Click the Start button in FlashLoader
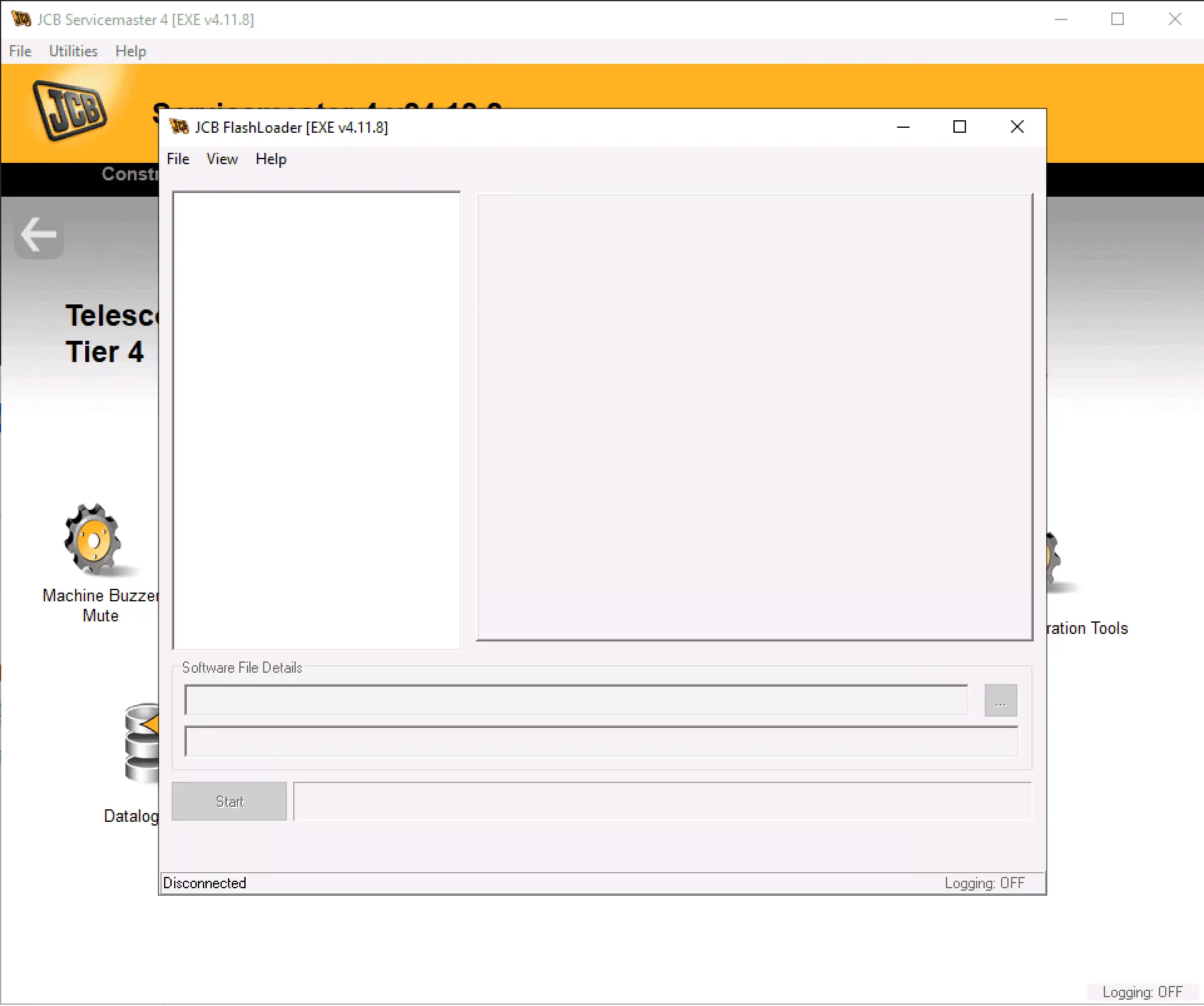 [x=229, y=801]
